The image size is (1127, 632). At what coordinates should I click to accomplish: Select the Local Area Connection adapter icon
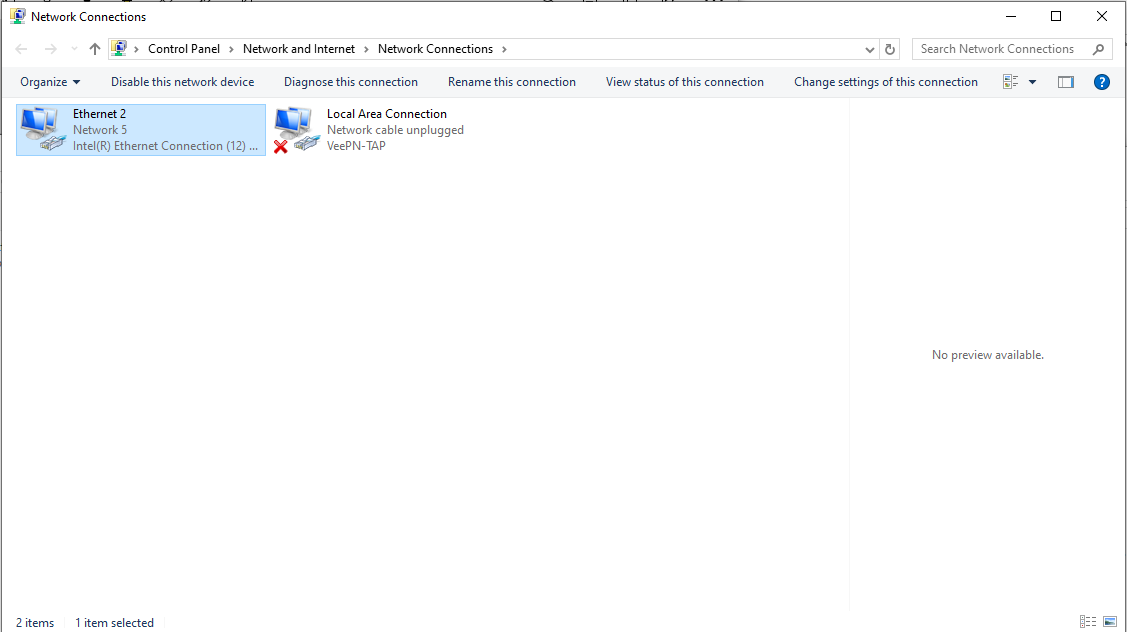(296, 129)
